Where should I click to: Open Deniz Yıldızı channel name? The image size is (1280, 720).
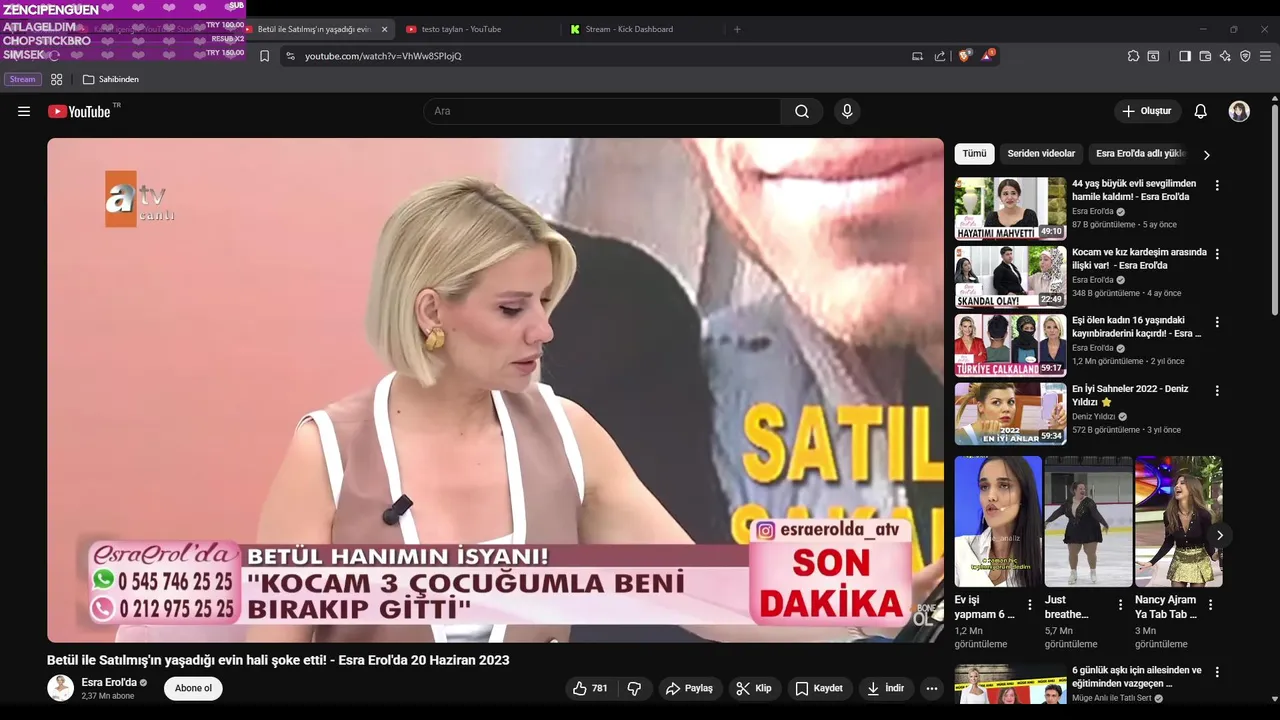tap(1093, 416)
